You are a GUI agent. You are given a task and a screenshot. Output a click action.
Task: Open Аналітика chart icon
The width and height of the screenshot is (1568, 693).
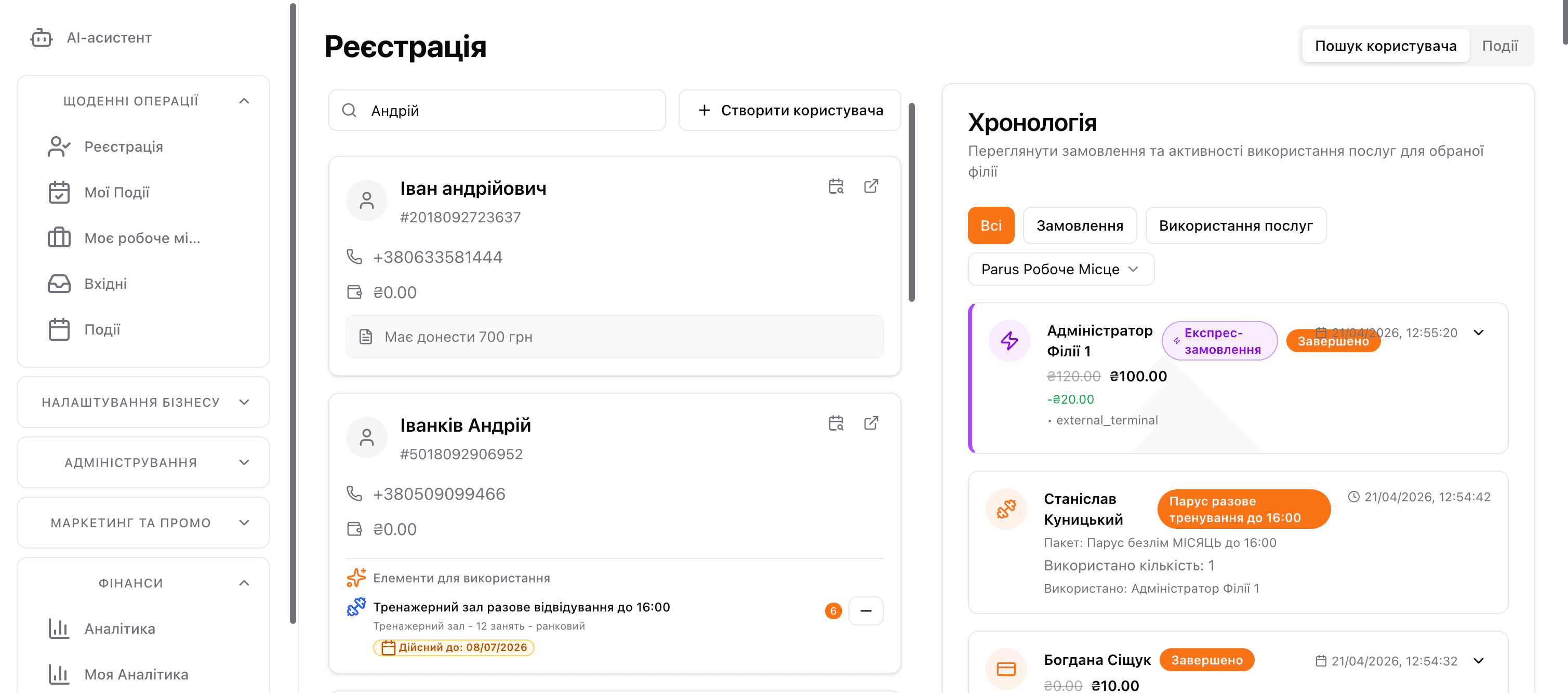(x=59, y=629)
